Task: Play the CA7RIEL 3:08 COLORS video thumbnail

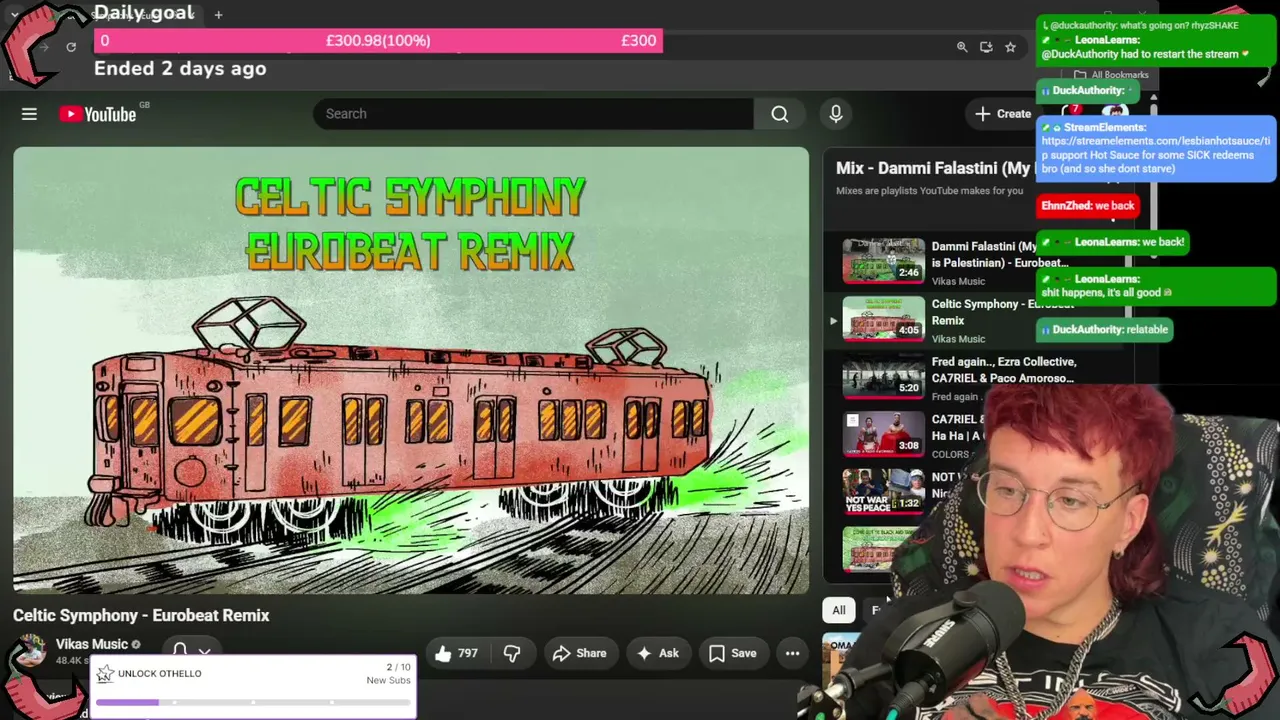Action: [x=883, y=435]
